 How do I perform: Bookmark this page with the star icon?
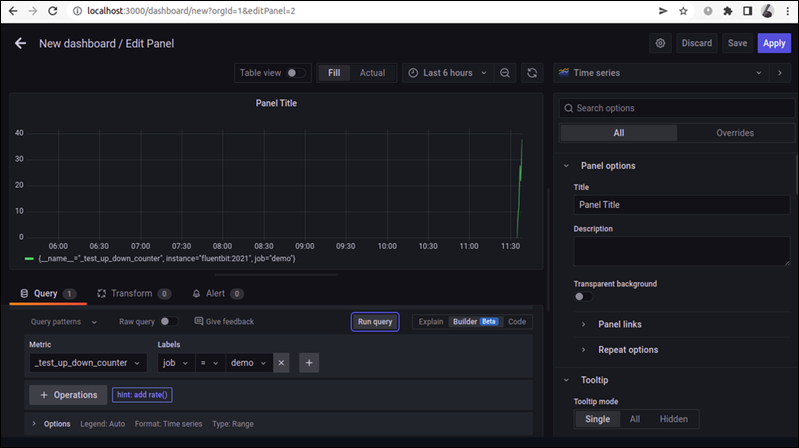683,11
